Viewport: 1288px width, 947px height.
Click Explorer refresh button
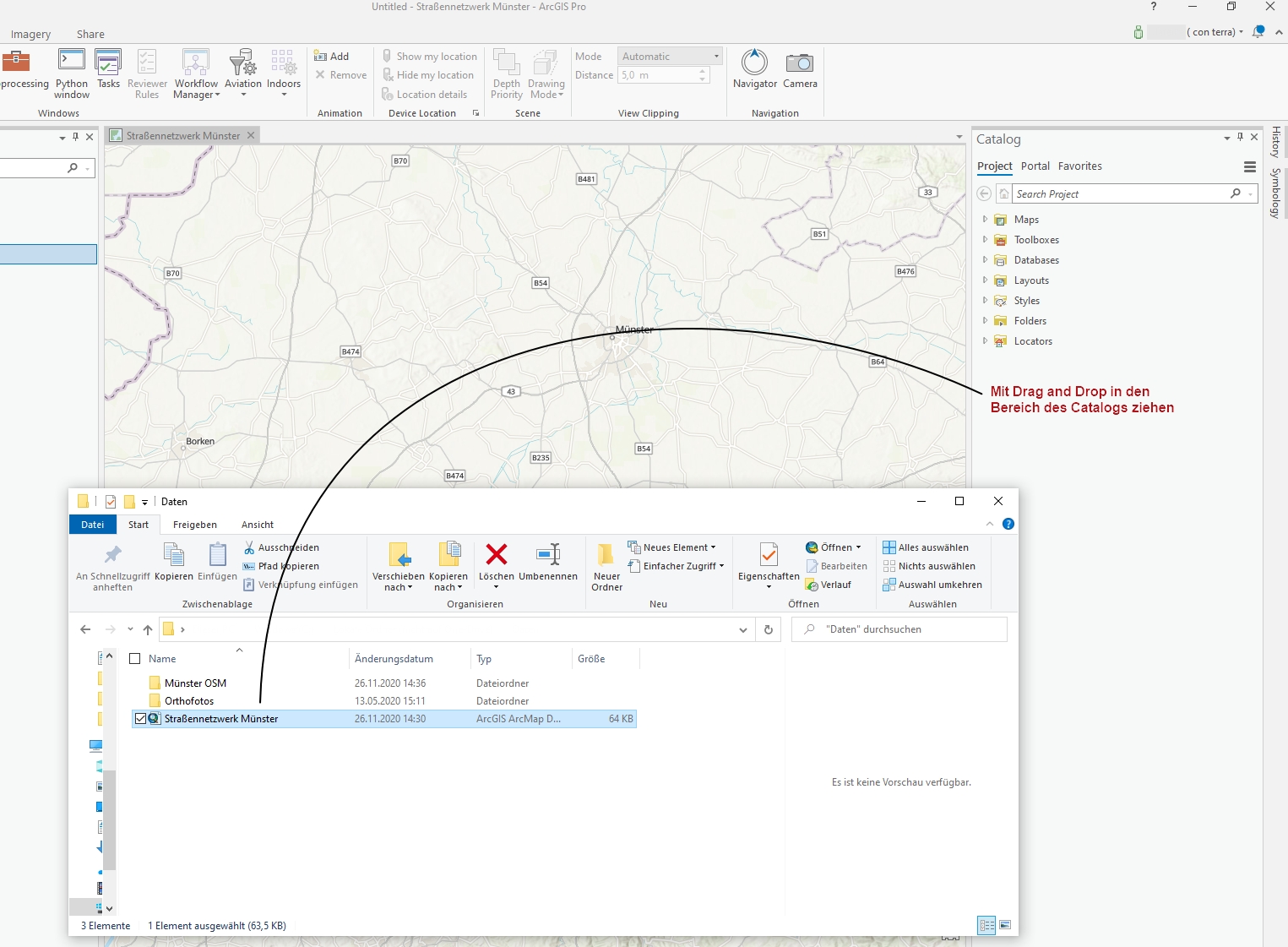point(768,629)
